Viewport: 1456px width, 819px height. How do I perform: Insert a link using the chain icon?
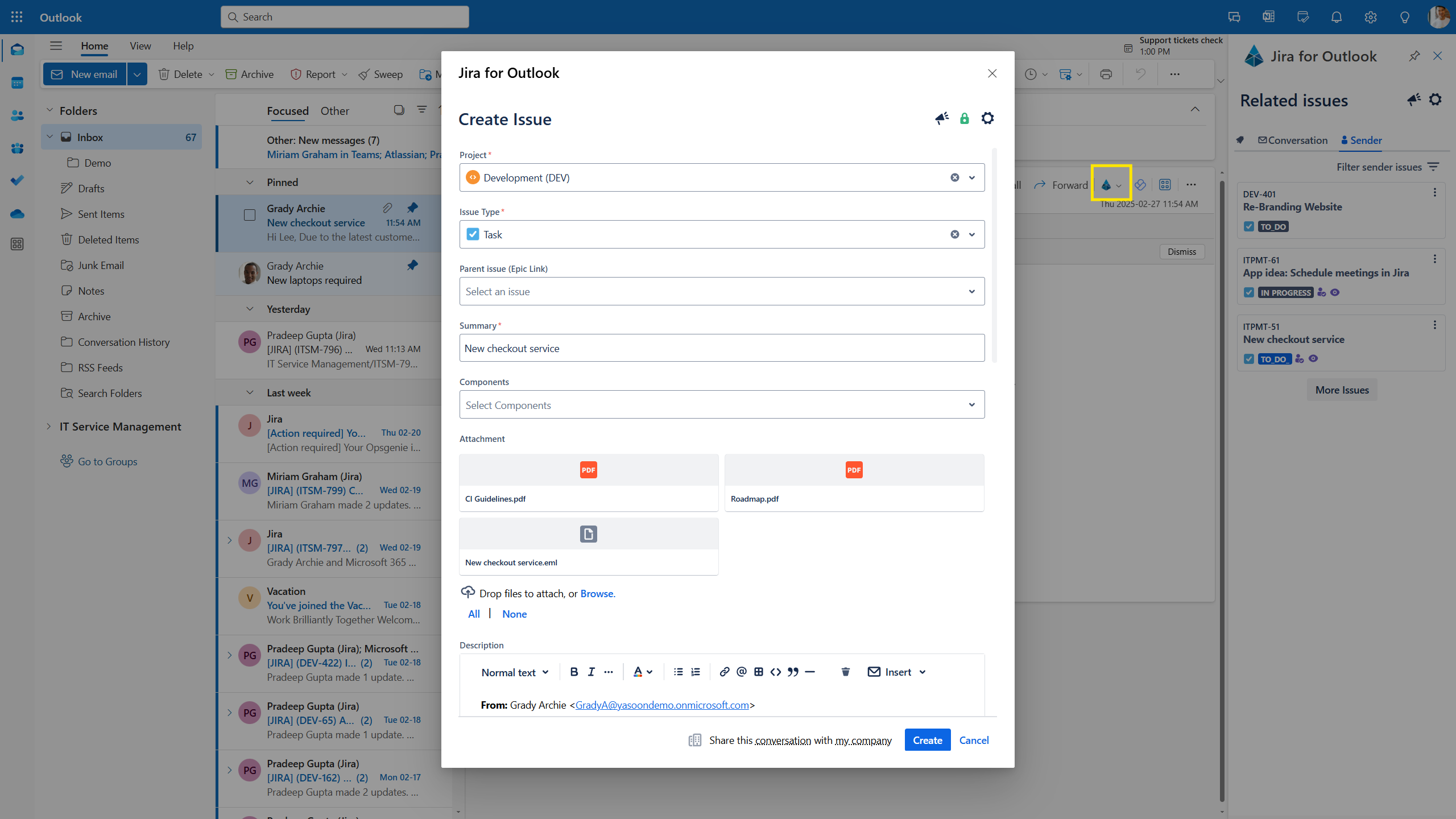[723, 672]
